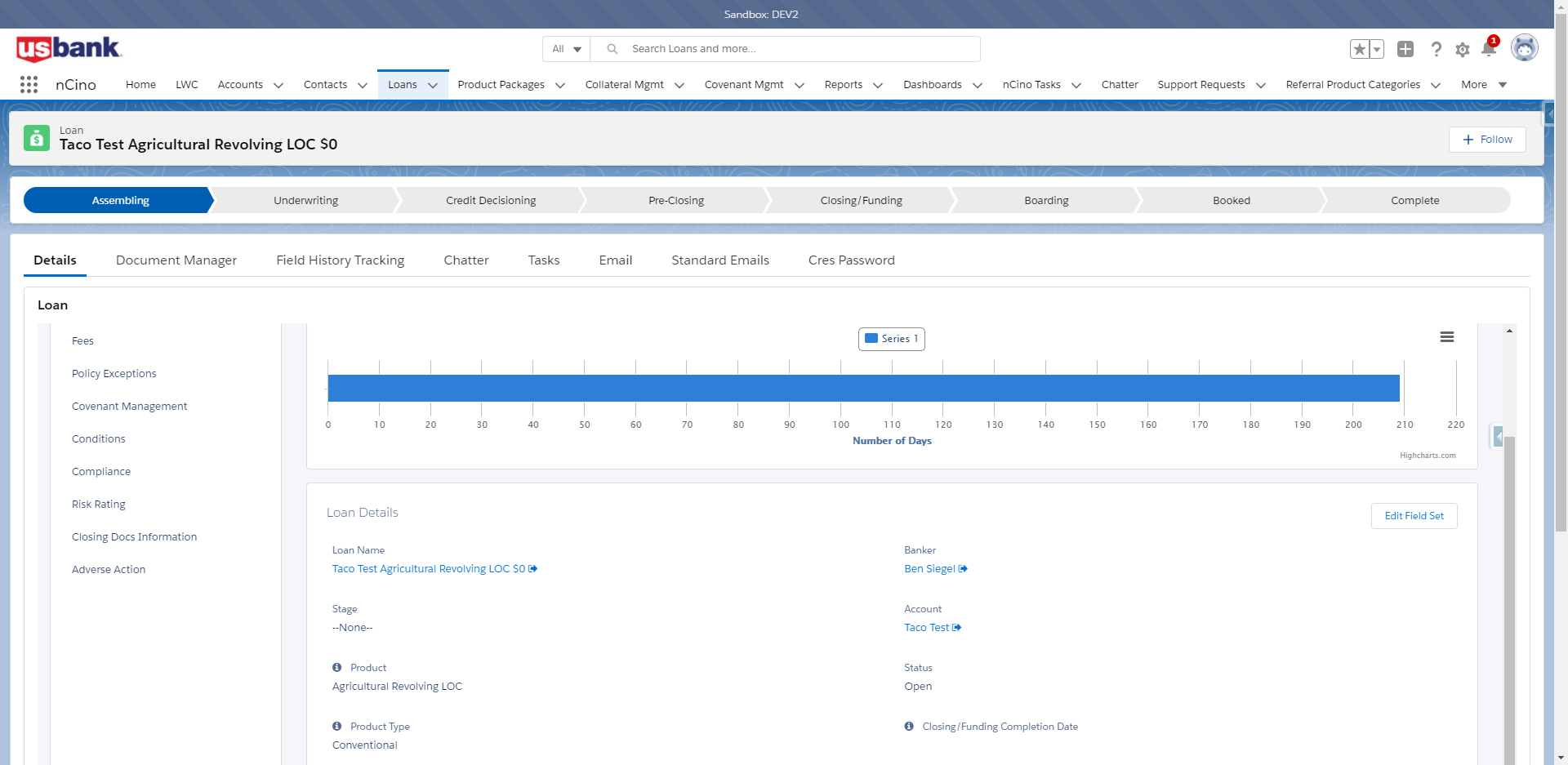Open the record Chatter tab
Image resolution: width=1568 pixels, height=765 pixels.
tap(466, 260)
